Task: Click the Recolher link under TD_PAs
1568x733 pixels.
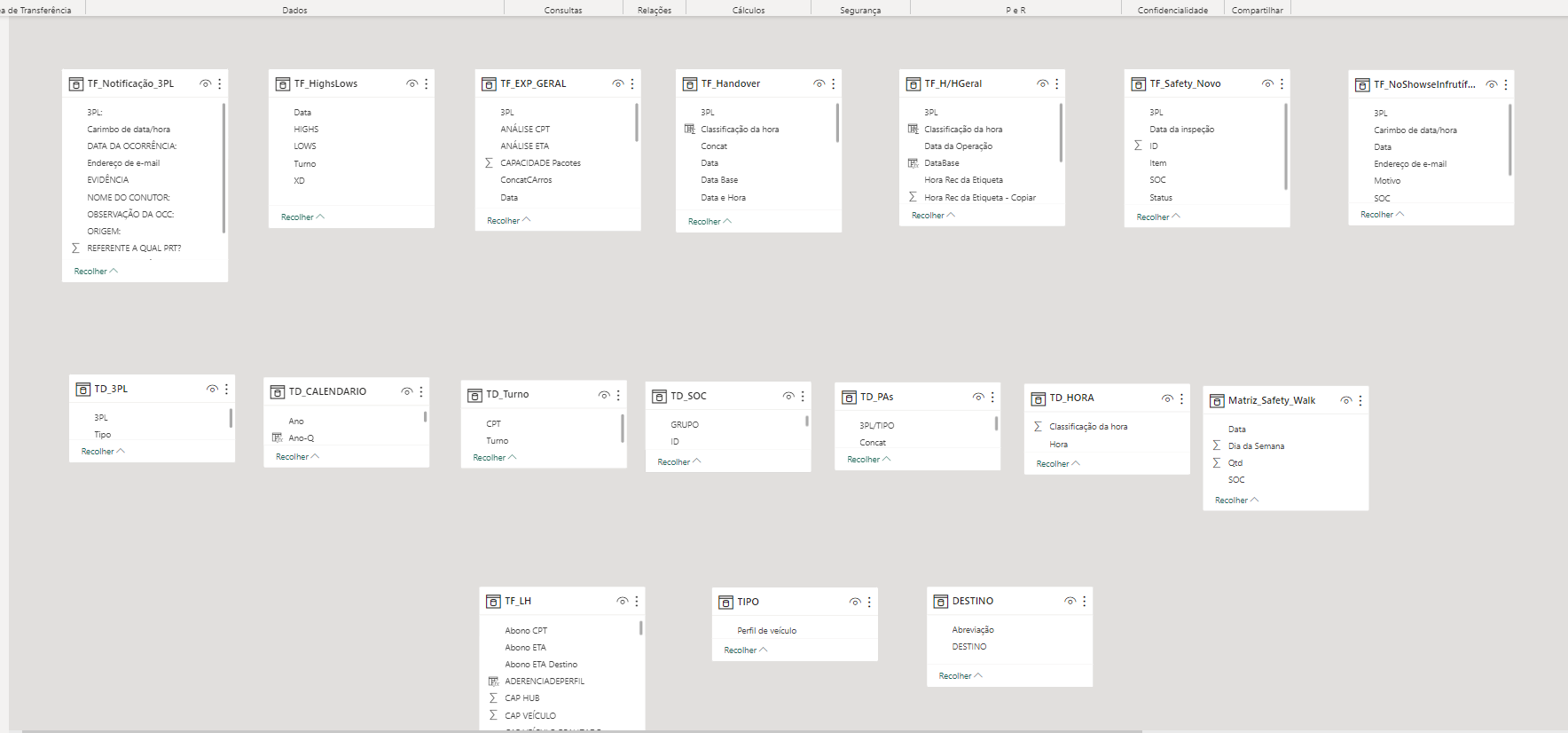Action: coord(869,460)
